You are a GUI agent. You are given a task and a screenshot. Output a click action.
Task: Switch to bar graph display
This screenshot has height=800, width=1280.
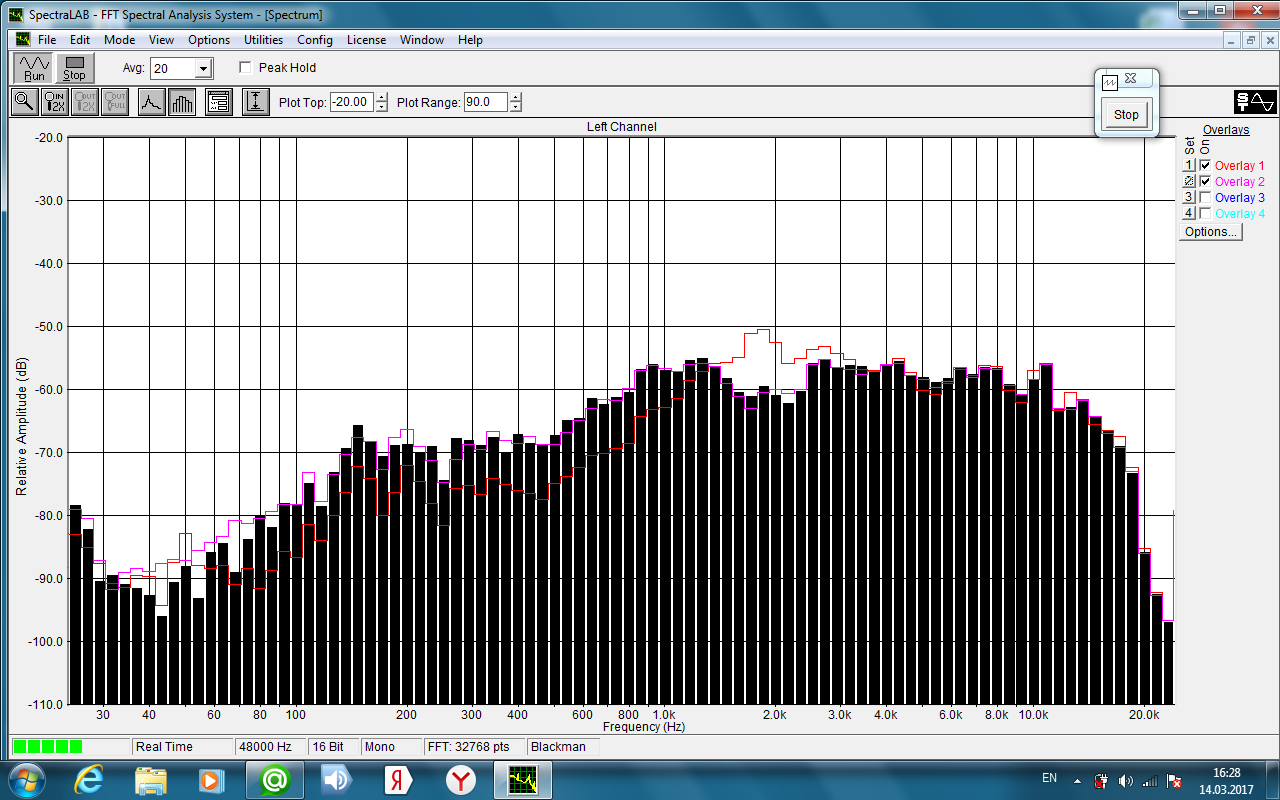(x=182, y=102)
